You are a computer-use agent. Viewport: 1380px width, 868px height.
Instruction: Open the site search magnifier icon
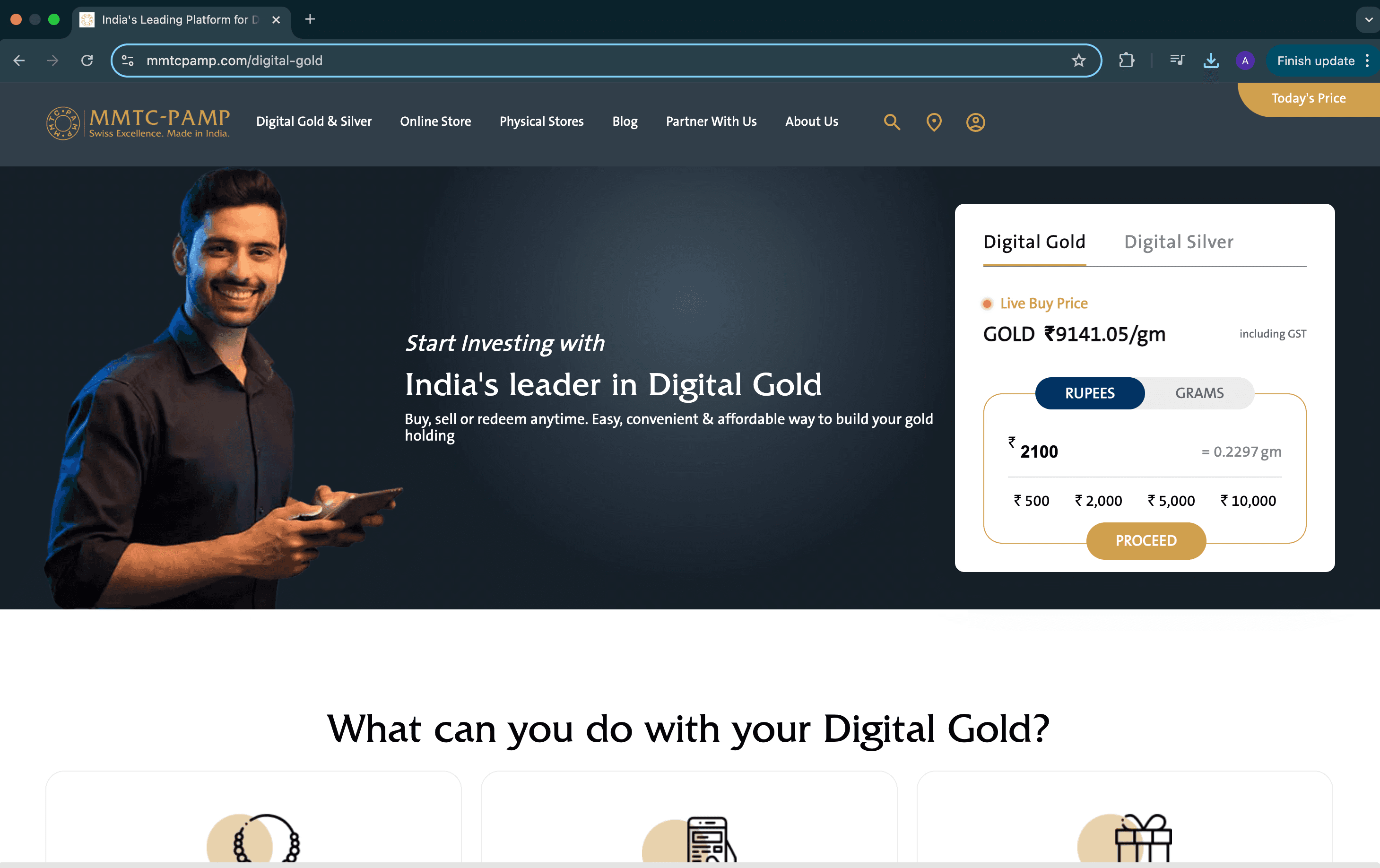point(892,122)
